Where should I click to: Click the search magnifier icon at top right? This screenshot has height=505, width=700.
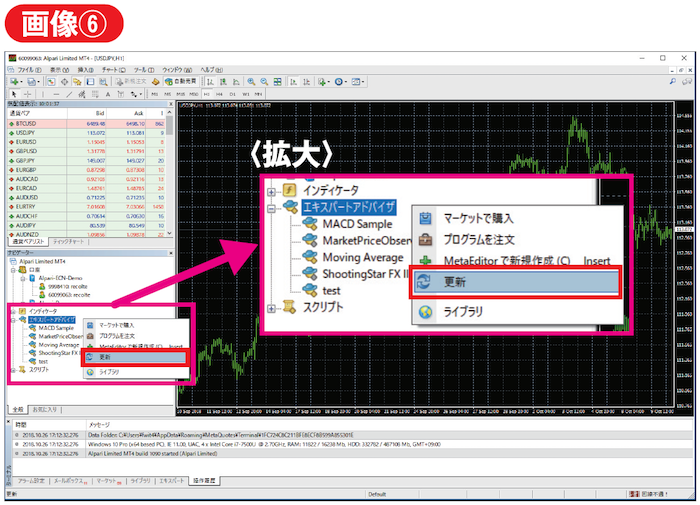click(x=672, y=81)
